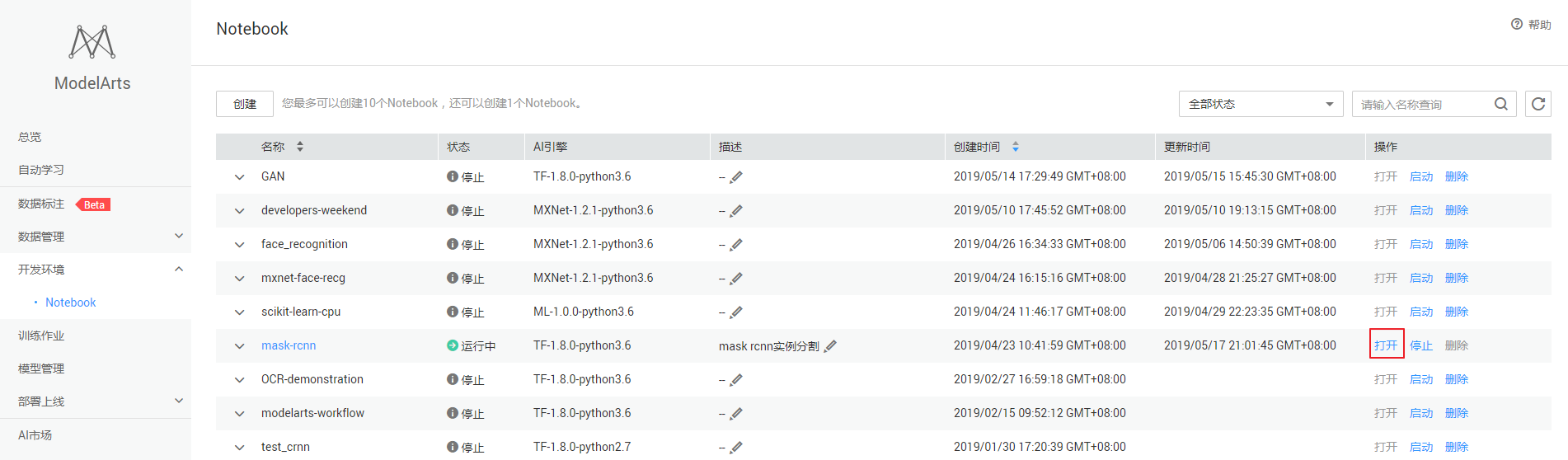Stop the running mask-rcnn notebook
The width and height of the screenshot is (1568, 460).
point(1421,345)
